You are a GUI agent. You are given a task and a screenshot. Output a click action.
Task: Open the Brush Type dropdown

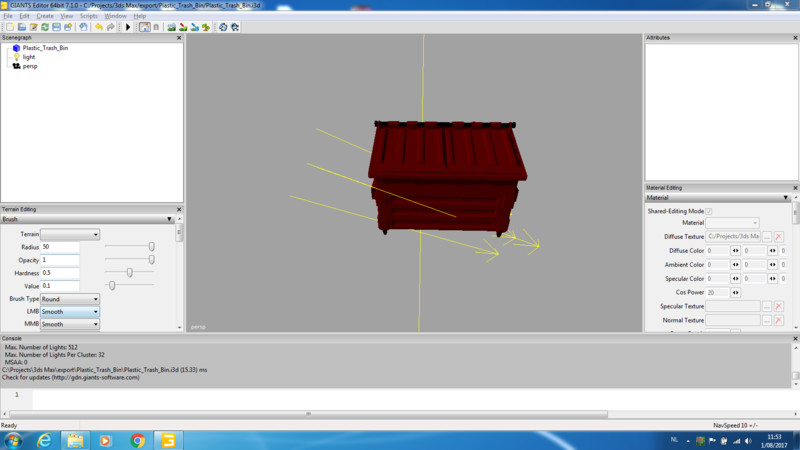[70, 299]
